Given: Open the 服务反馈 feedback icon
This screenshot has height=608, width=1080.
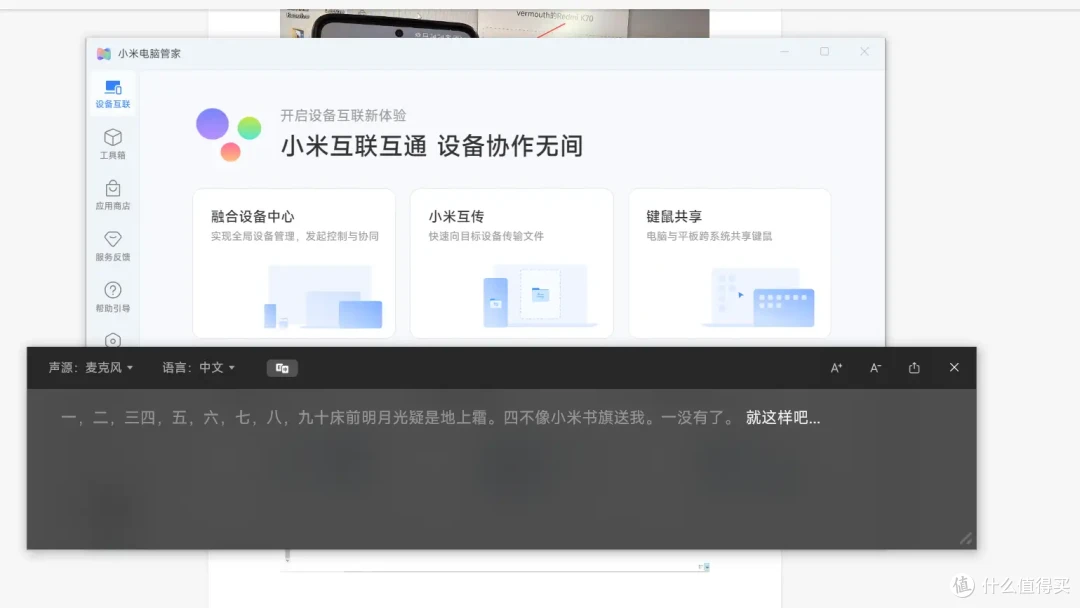Looking at the screenshot, I should point(112,246).
